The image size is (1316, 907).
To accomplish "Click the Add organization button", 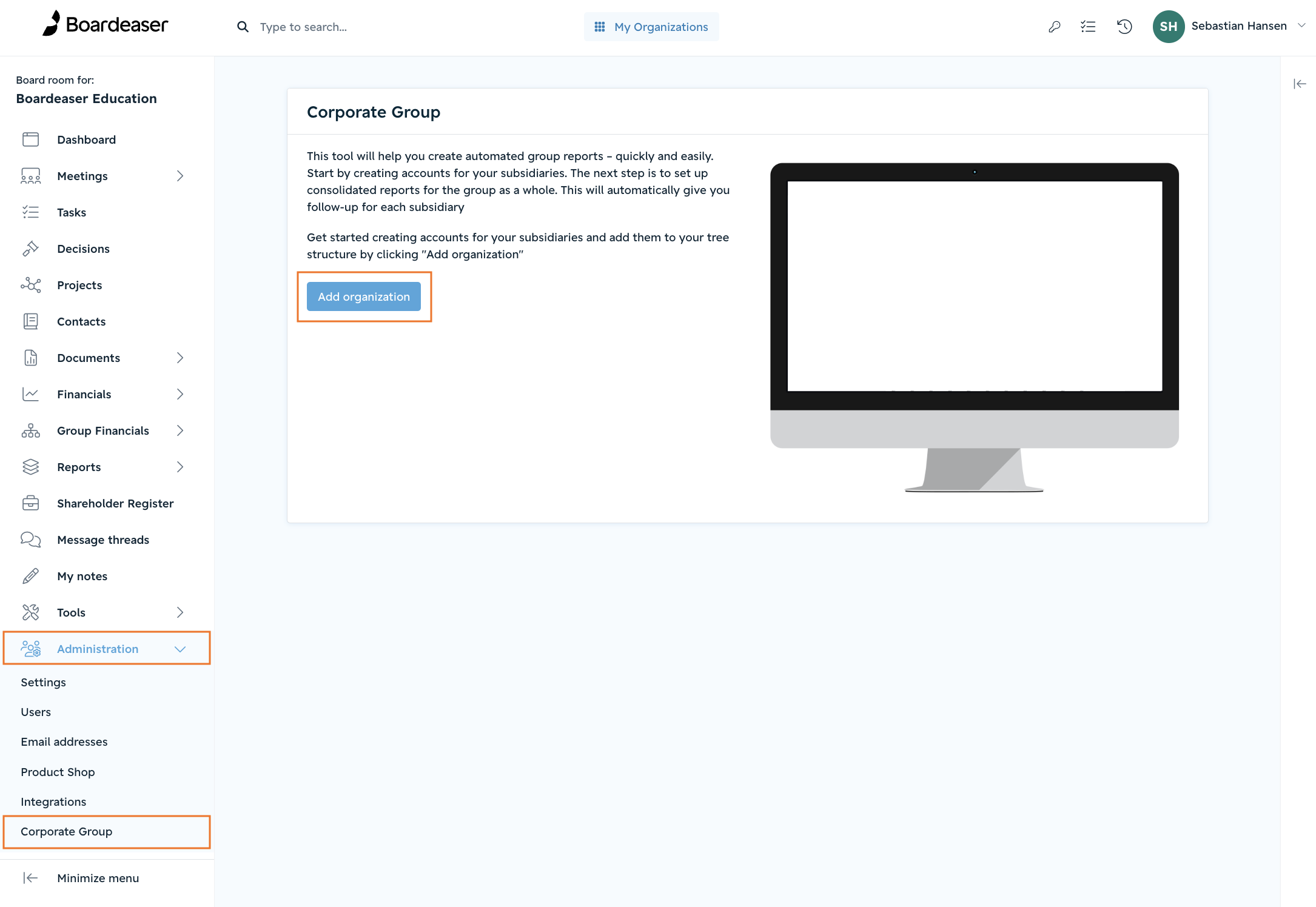I will coord(364,296).
